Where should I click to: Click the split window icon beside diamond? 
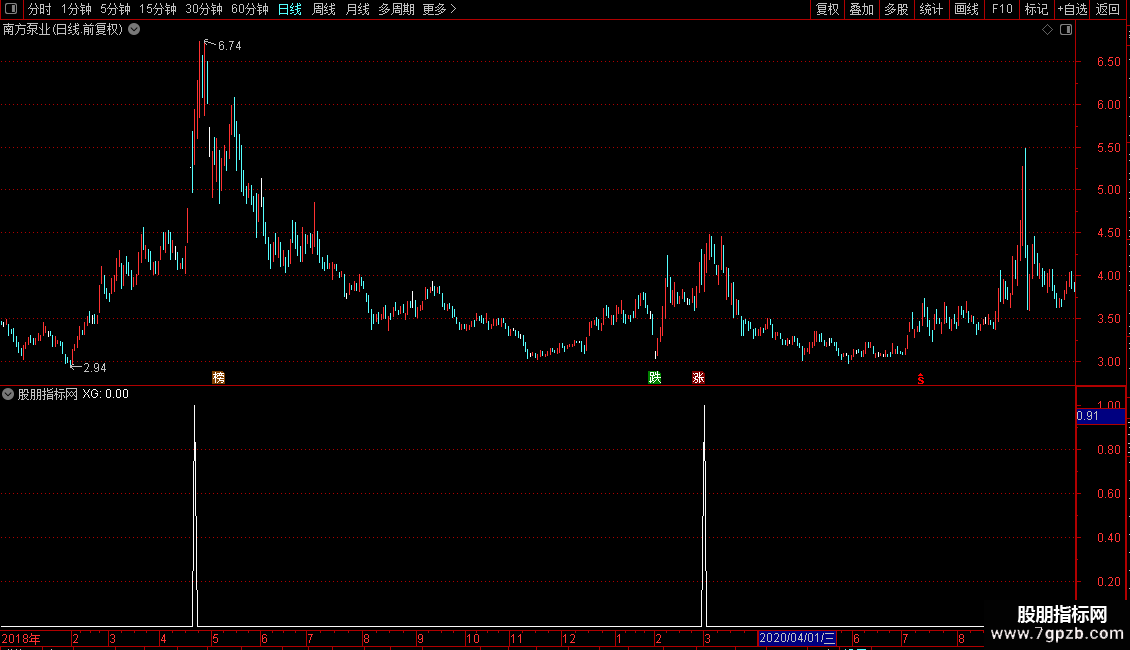click(x=1066, y=30)
